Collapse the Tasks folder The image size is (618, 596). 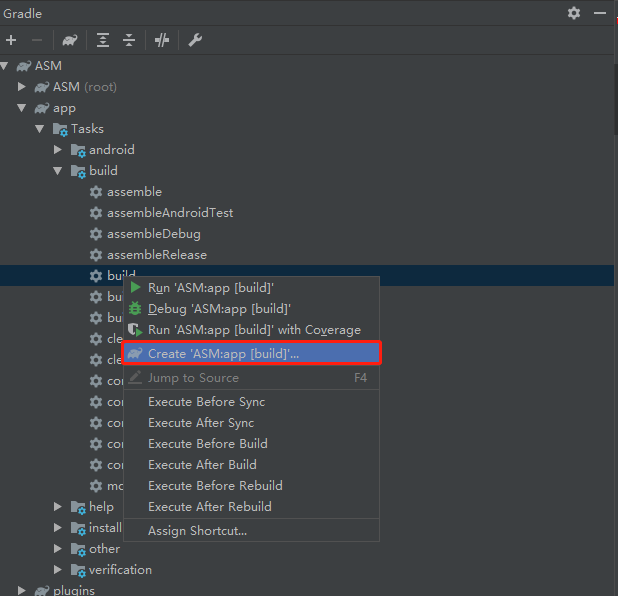pyautogui.click(x=39, y=129)
